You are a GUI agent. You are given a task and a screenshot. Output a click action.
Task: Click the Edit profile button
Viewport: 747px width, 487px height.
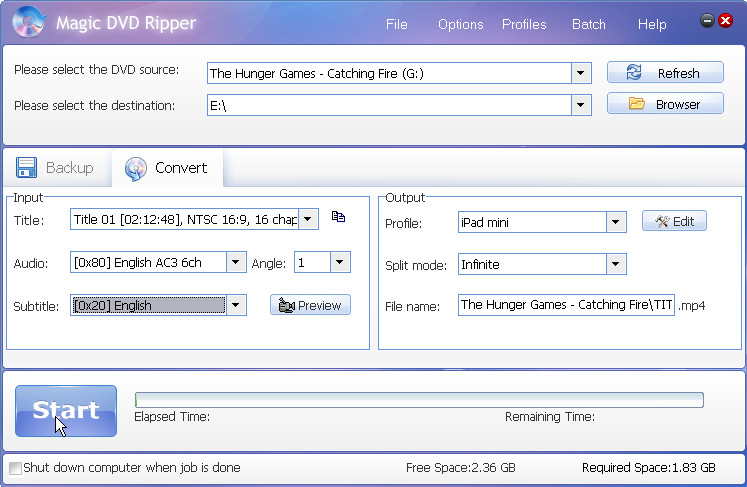click(674, 221)
